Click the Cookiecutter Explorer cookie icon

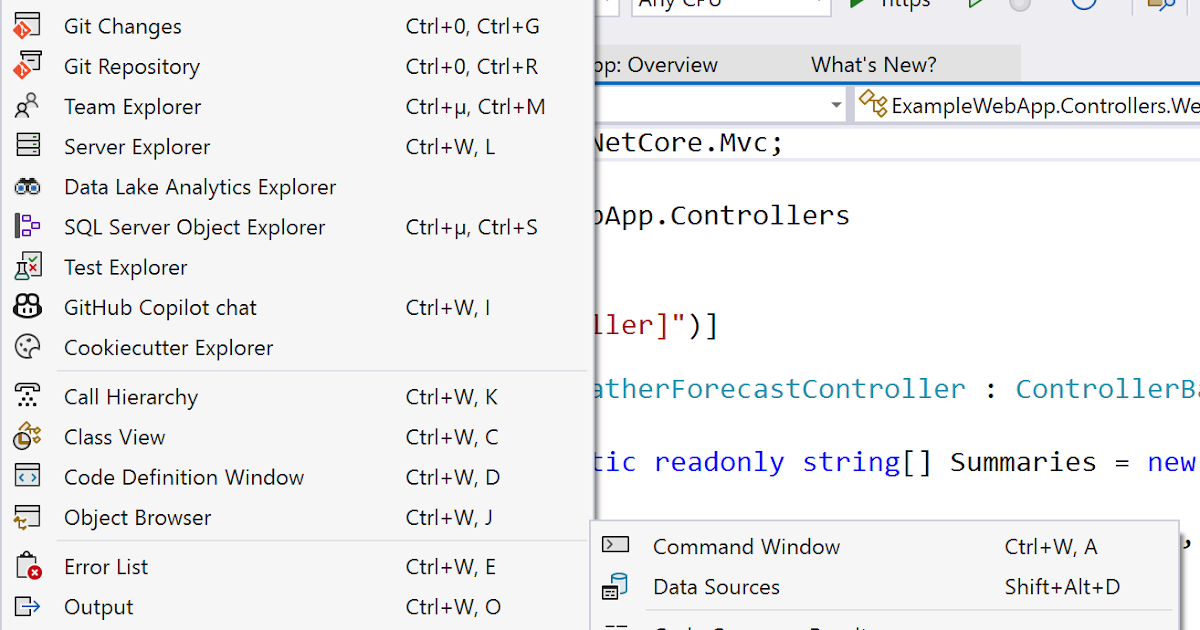28,347
